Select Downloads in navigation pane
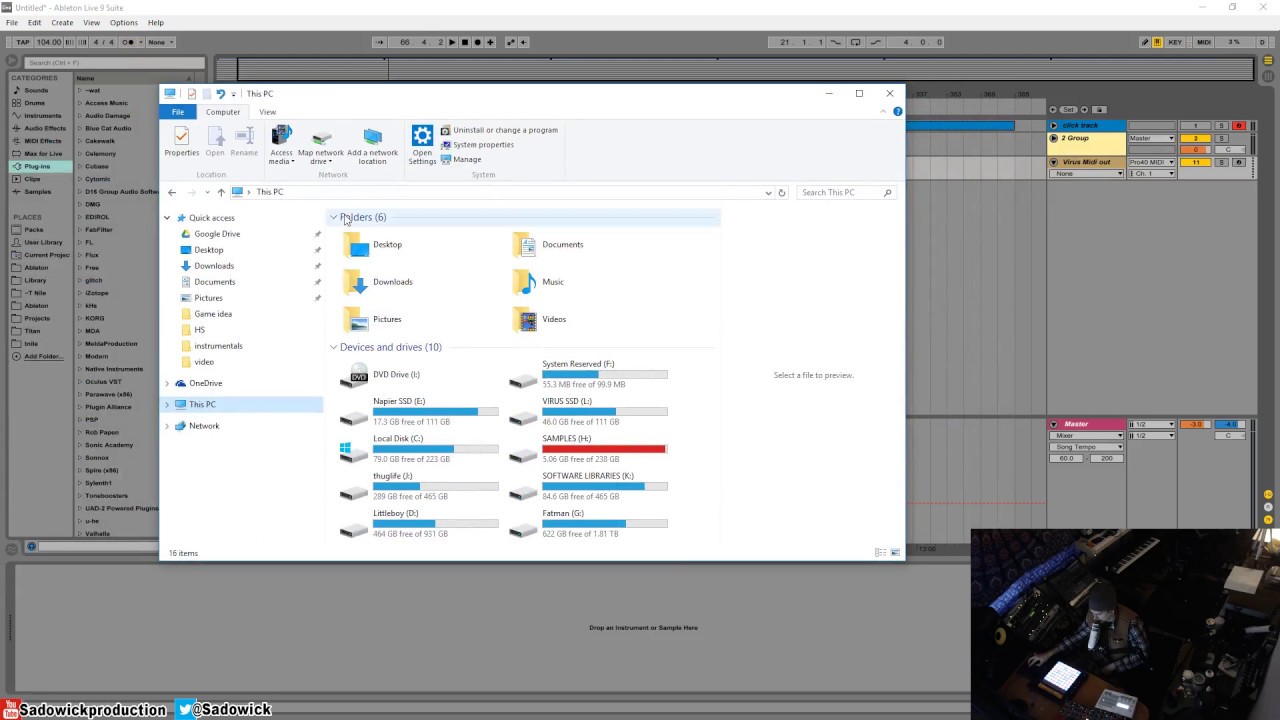Image resolution: width=1280 pixels, height=720 pixels. coord(213,266)
